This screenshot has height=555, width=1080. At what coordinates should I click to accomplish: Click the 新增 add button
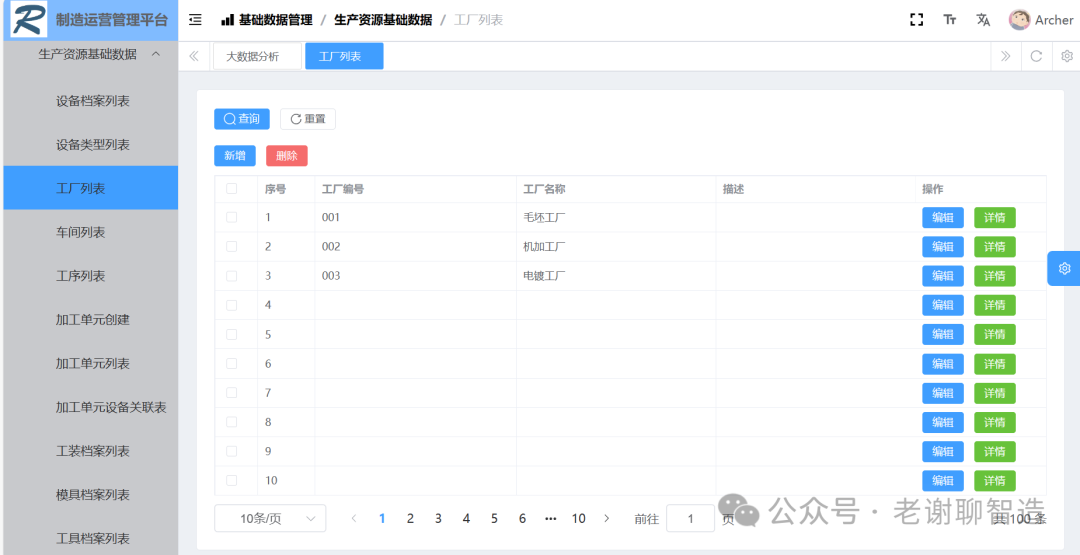(x=235, y=156)
